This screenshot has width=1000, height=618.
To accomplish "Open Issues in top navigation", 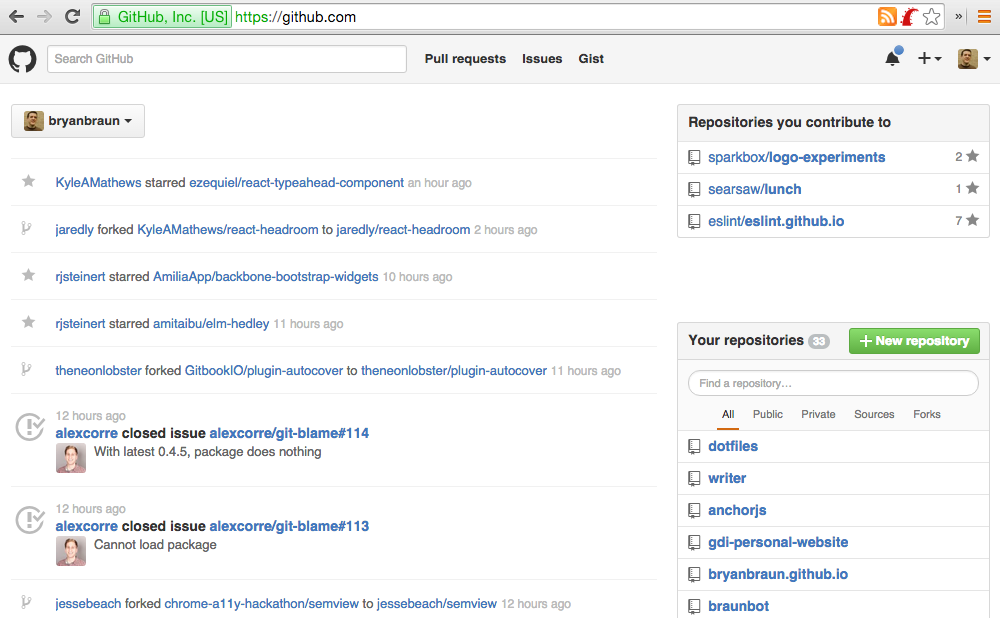I will tap(542, 59).
